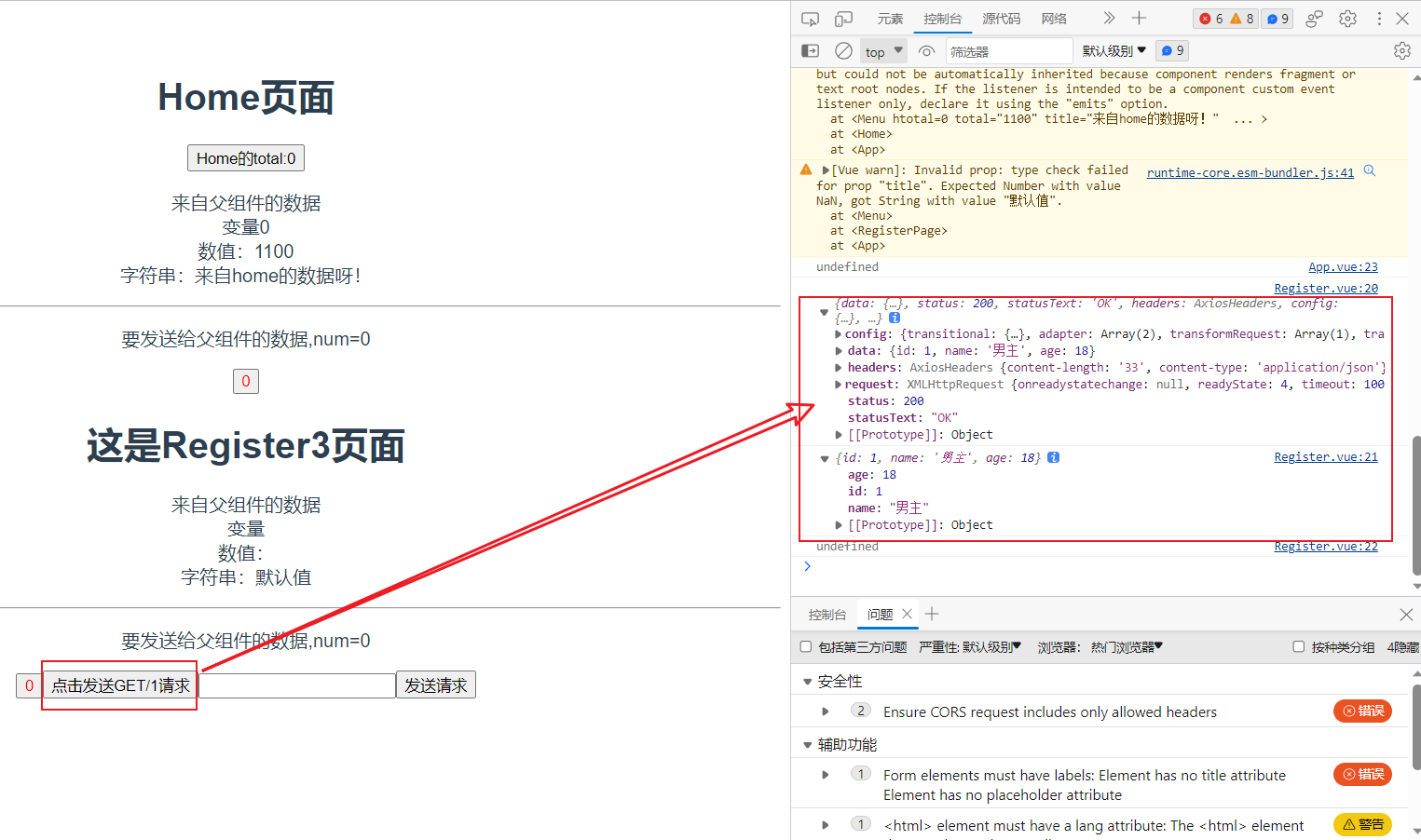1421x840 pixels.
Task: Open the Register.vue:21 source link
Action: point(1325,457)
